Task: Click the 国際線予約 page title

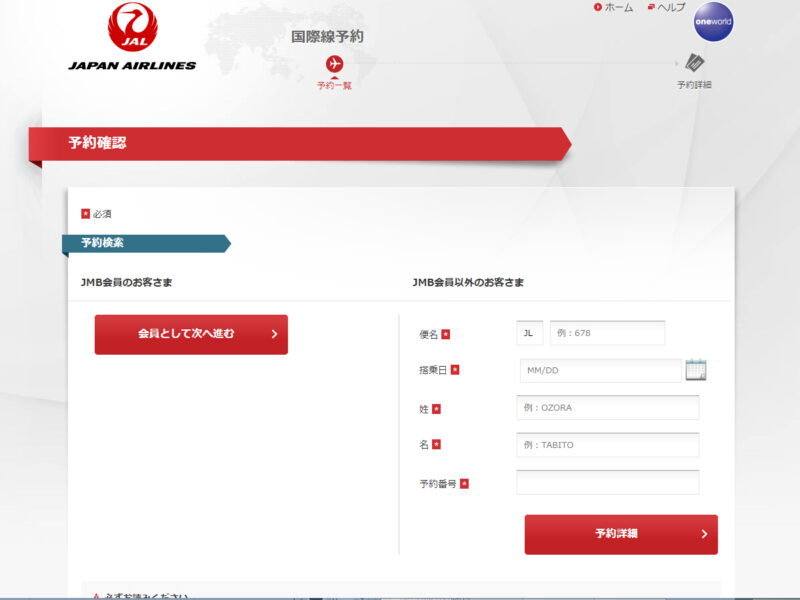Action: 327,37
